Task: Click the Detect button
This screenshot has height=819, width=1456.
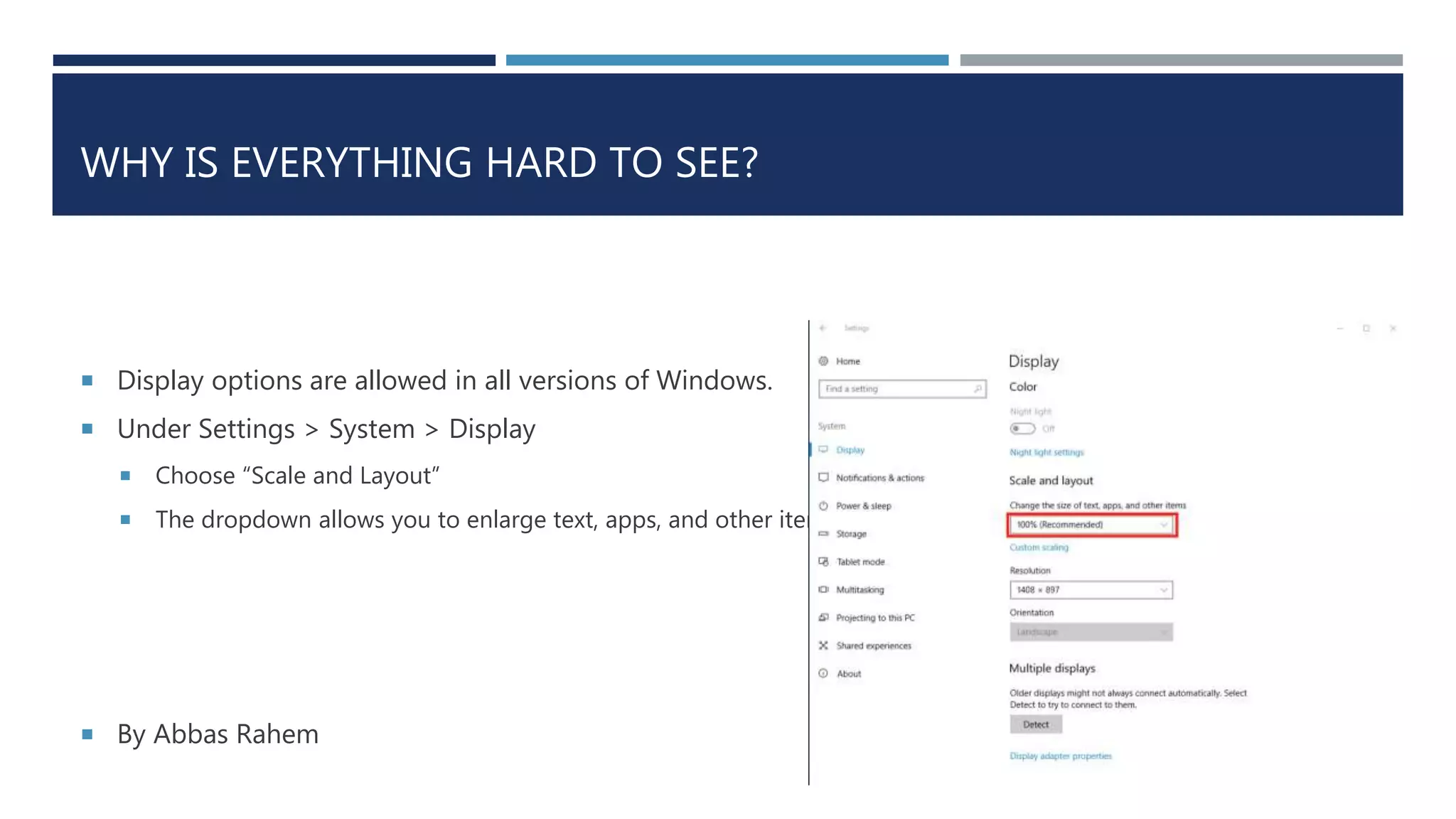Action: (1036, 724)
